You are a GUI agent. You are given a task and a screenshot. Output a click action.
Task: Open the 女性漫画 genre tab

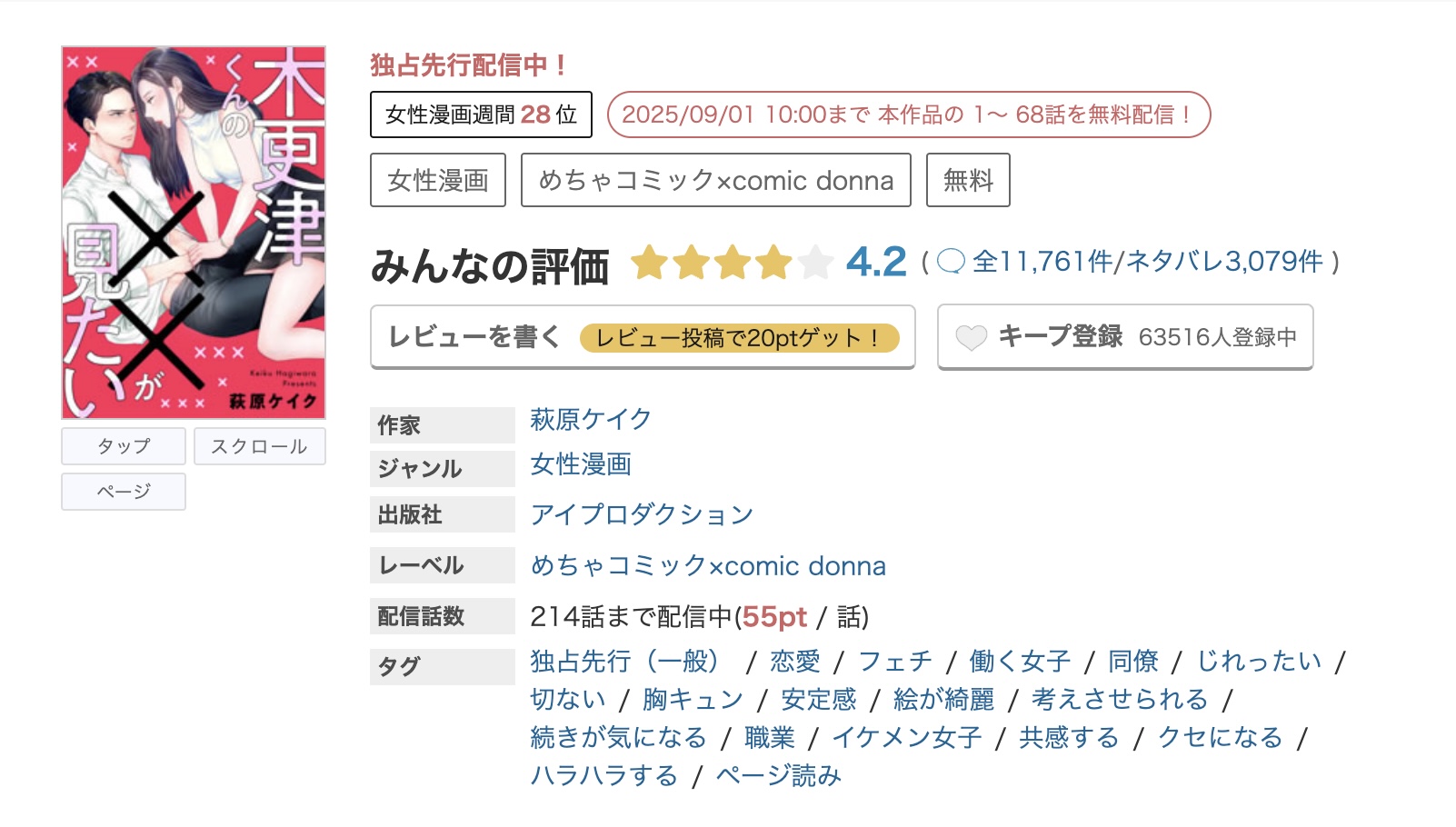[437, 179]
